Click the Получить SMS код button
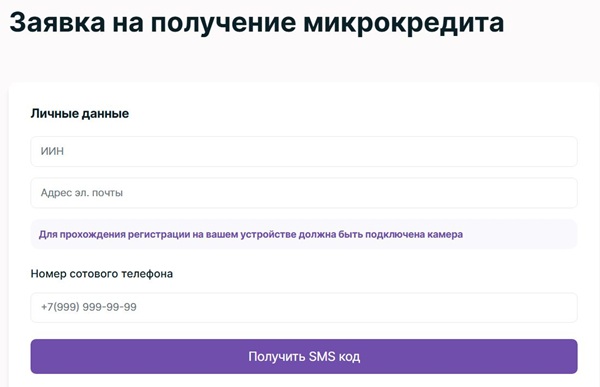The width and height of the screenshot is (600, 387). point(304,356)
